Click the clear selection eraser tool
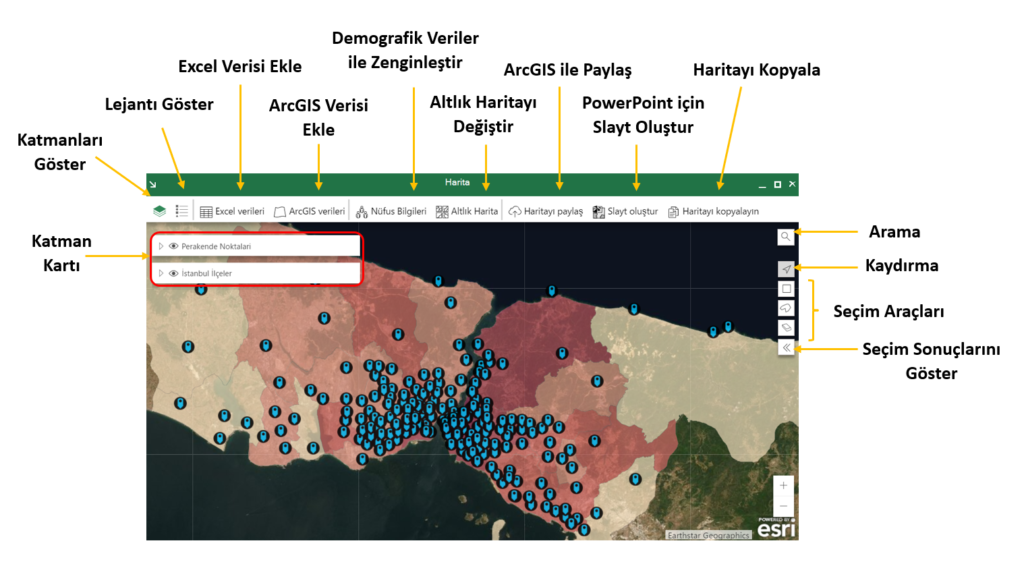This screenshot has height=564, width=1024. [x=786, y=328]
